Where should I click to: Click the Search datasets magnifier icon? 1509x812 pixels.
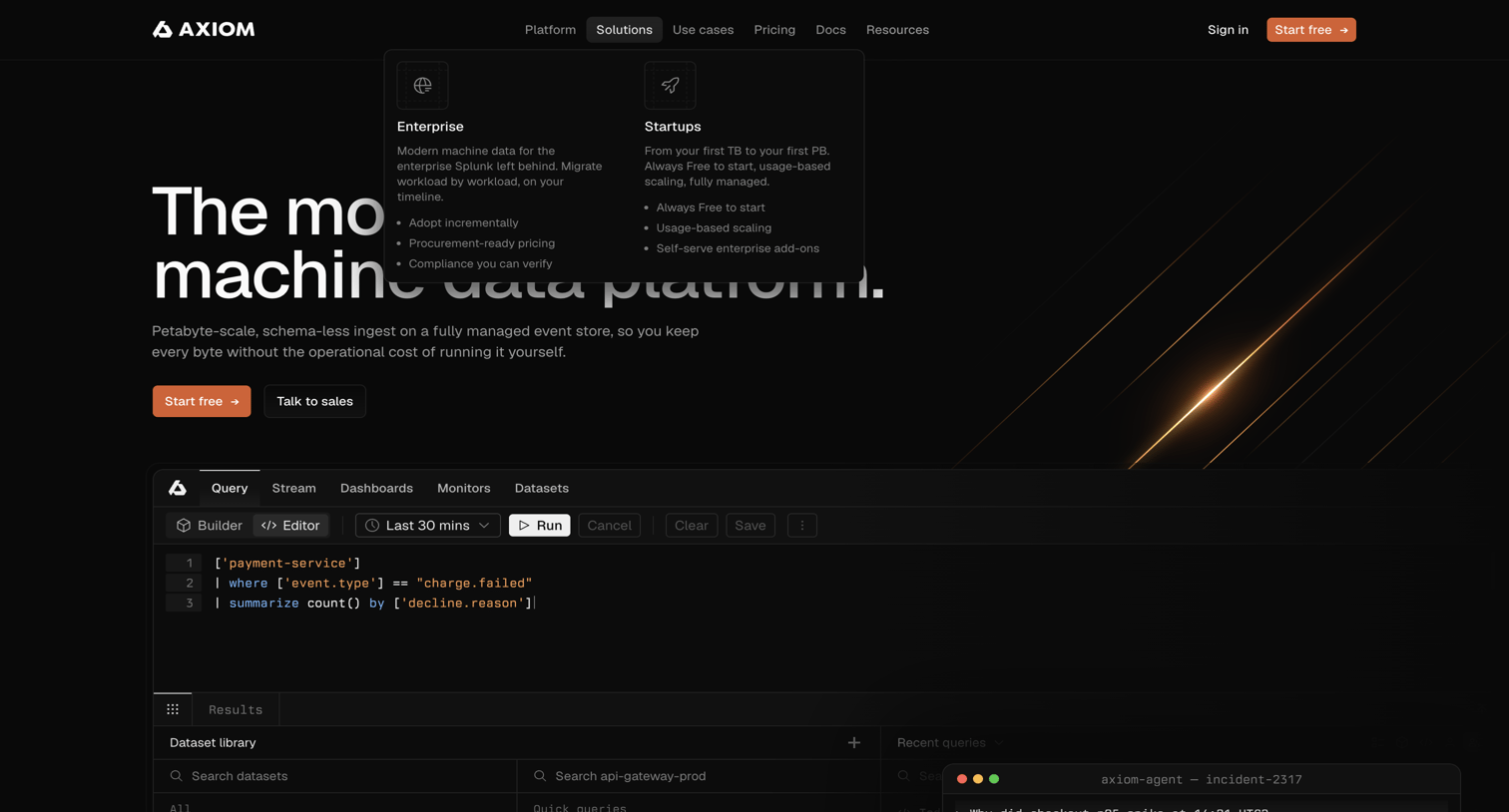coord(177,776)
